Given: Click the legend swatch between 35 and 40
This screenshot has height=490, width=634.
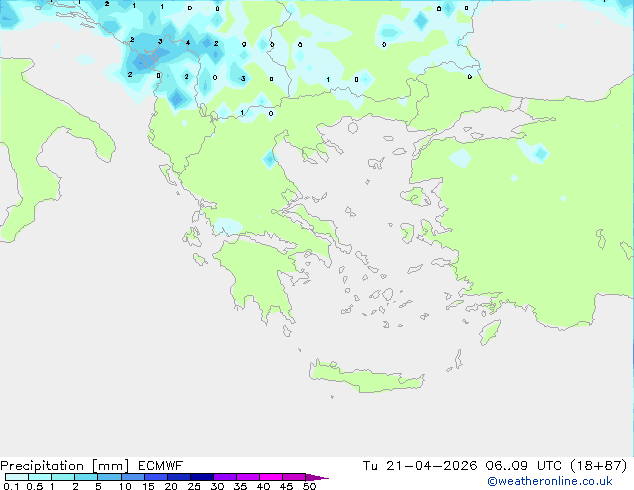Looking at the screenshot, I should tap(247, 477).
